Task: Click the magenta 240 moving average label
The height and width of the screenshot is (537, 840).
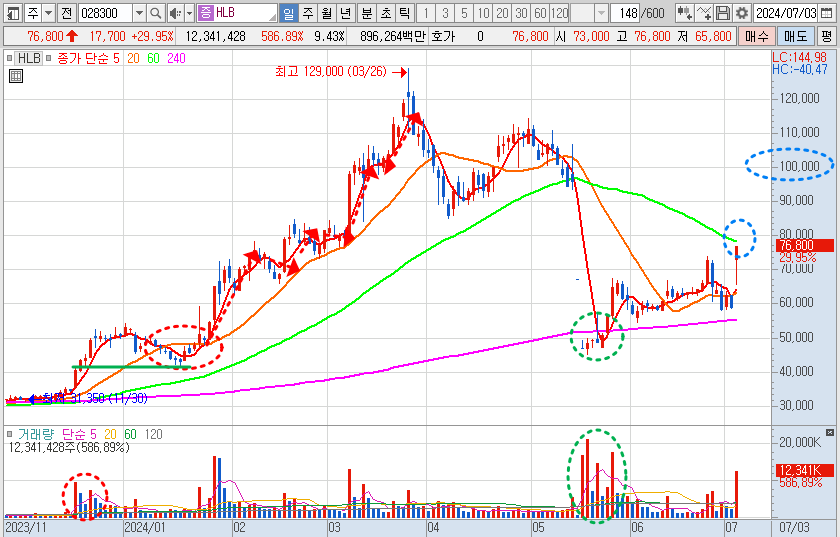Action: [176, 58]
